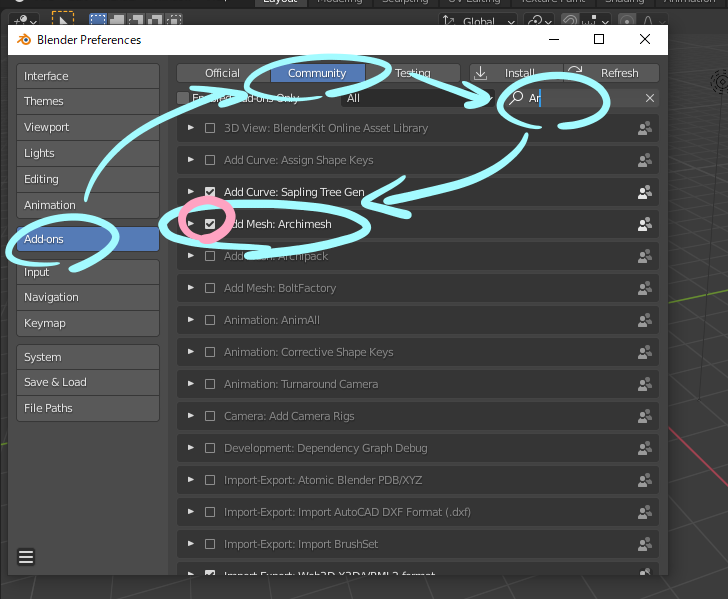The width and height of the screenshot is (728, 599).
Task: Click community icon on Sapling Tree Gen row
Action: coord(645,192)
